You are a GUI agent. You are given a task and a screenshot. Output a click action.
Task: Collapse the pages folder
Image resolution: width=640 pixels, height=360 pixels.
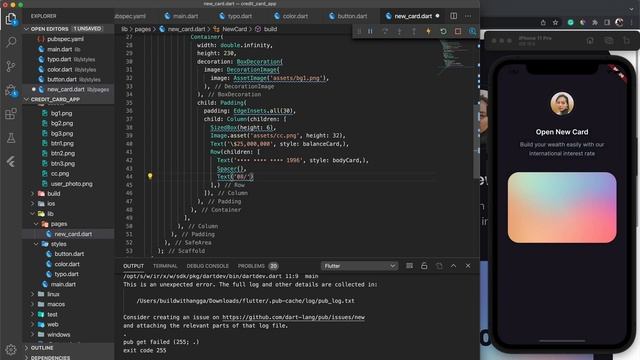59,224
